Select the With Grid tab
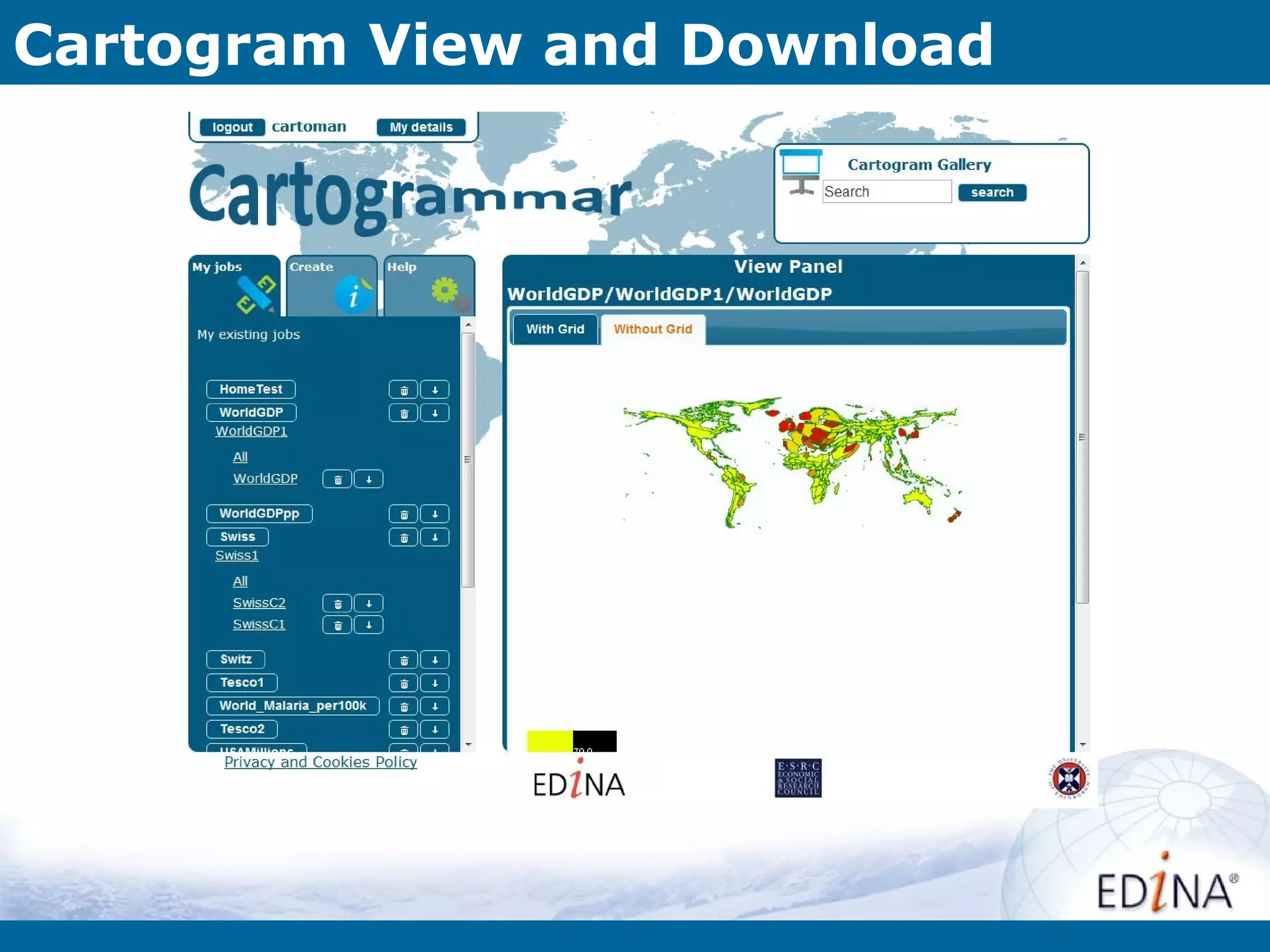 coord(555,329)
